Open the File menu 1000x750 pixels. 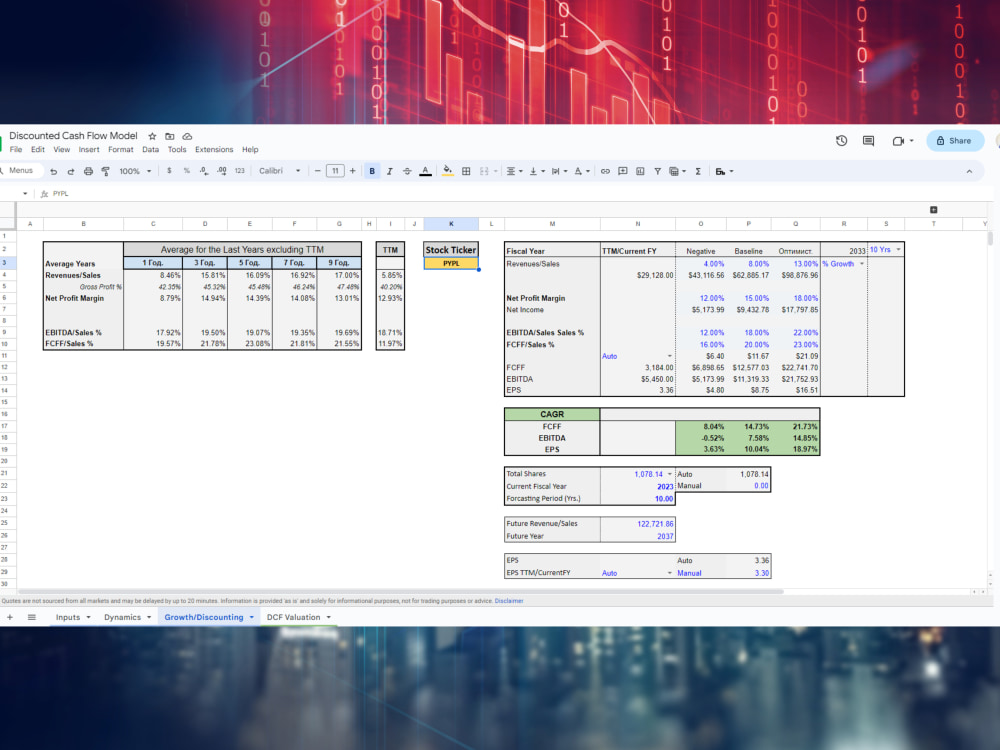pyautogui.click(x=16, y=149)
